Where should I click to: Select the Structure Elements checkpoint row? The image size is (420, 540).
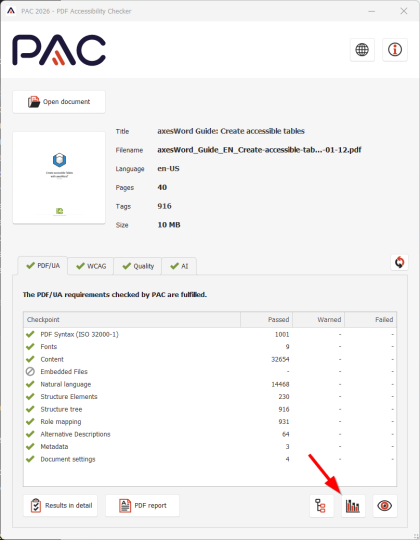coord(210,396)
